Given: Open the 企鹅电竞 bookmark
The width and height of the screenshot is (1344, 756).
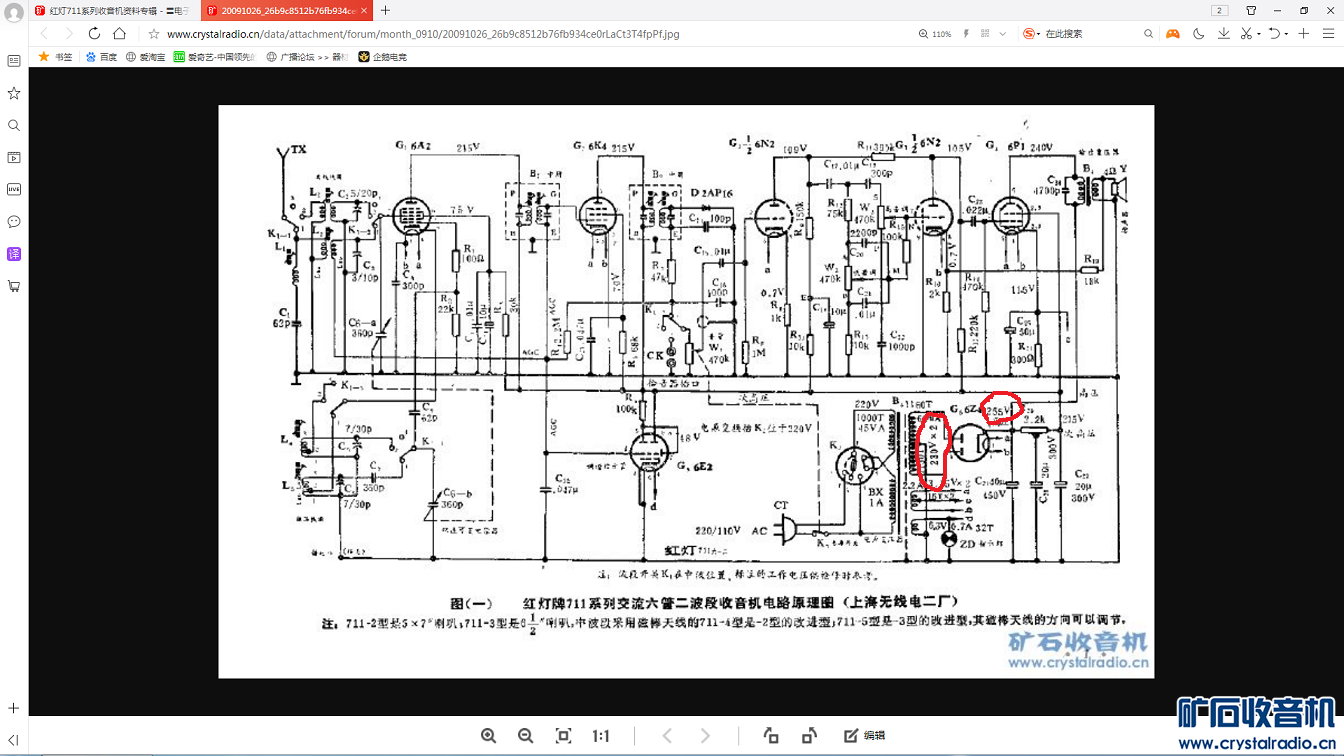Looking at the screenshot, I should point(382,57).
